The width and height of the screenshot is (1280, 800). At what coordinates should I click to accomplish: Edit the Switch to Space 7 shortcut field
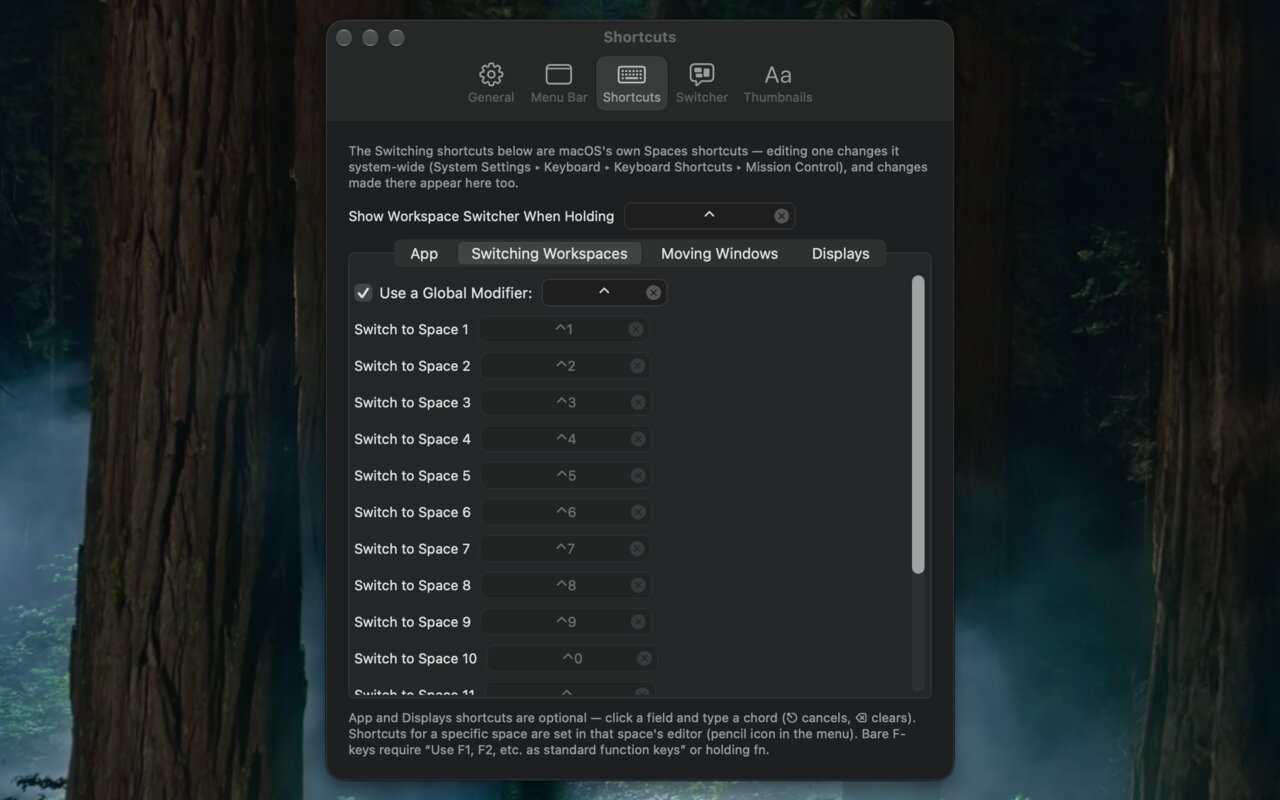tap(566, 549)
